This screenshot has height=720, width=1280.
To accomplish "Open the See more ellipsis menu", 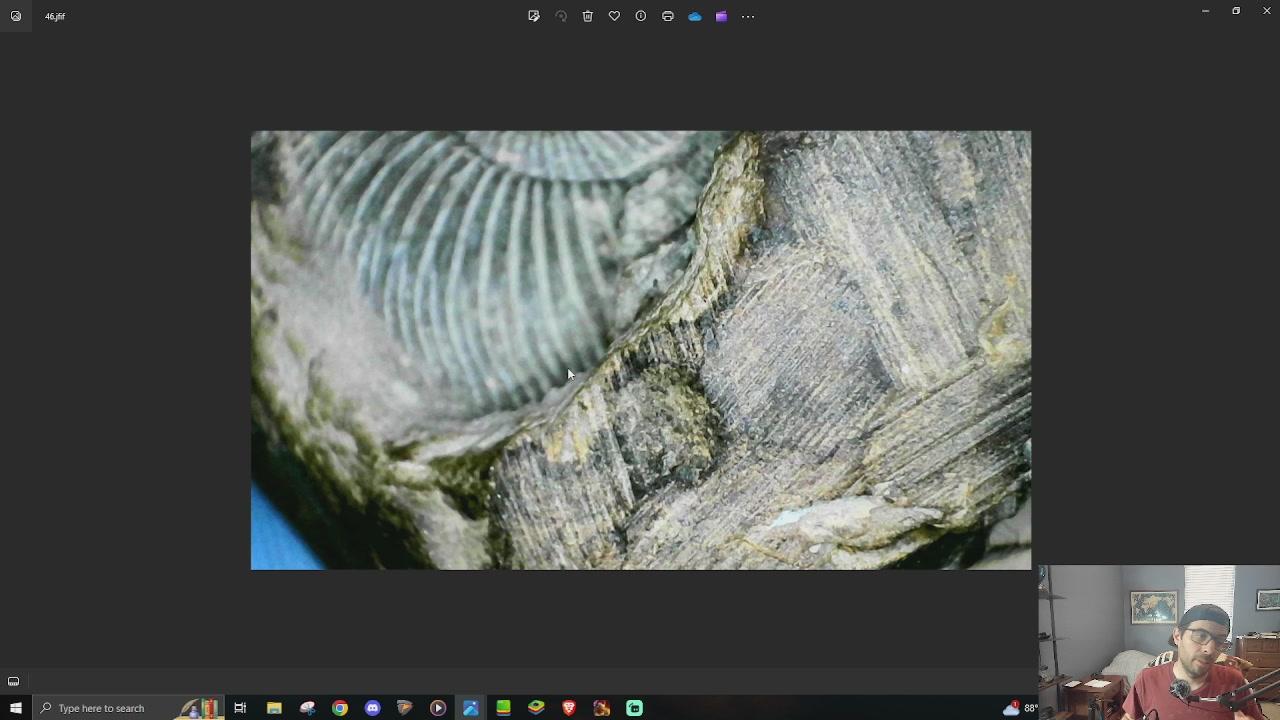I will point(748,16).
